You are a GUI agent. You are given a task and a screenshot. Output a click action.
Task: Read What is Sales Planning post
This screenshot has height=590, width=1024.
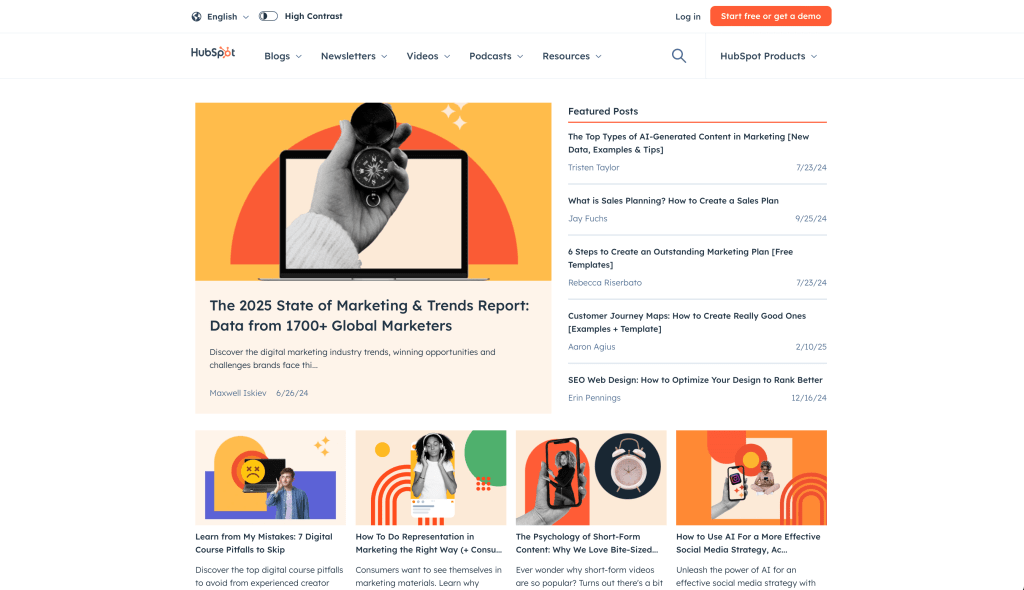pyautogui.click(x=673, y=201)
